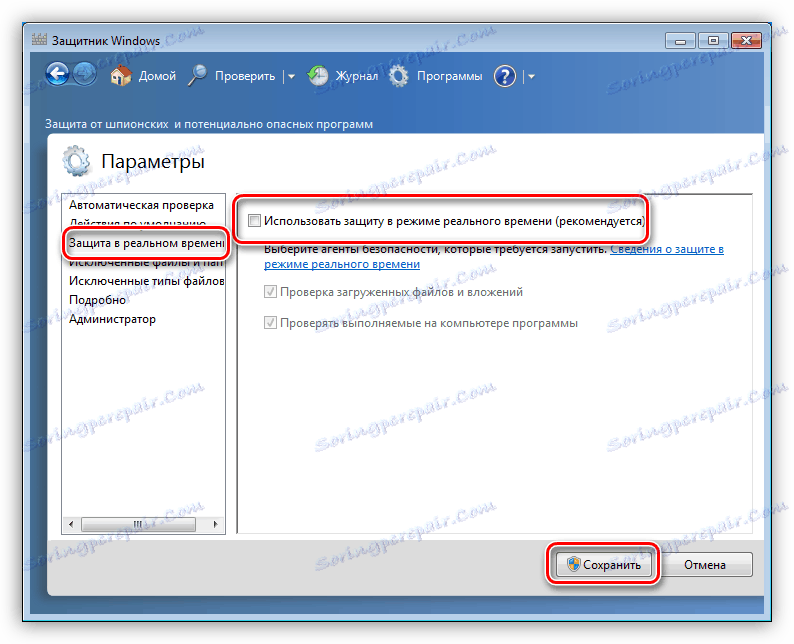Minimize the Защитник Windows window
The width and height of the screenshot is (794, 644).
point(681,41)
